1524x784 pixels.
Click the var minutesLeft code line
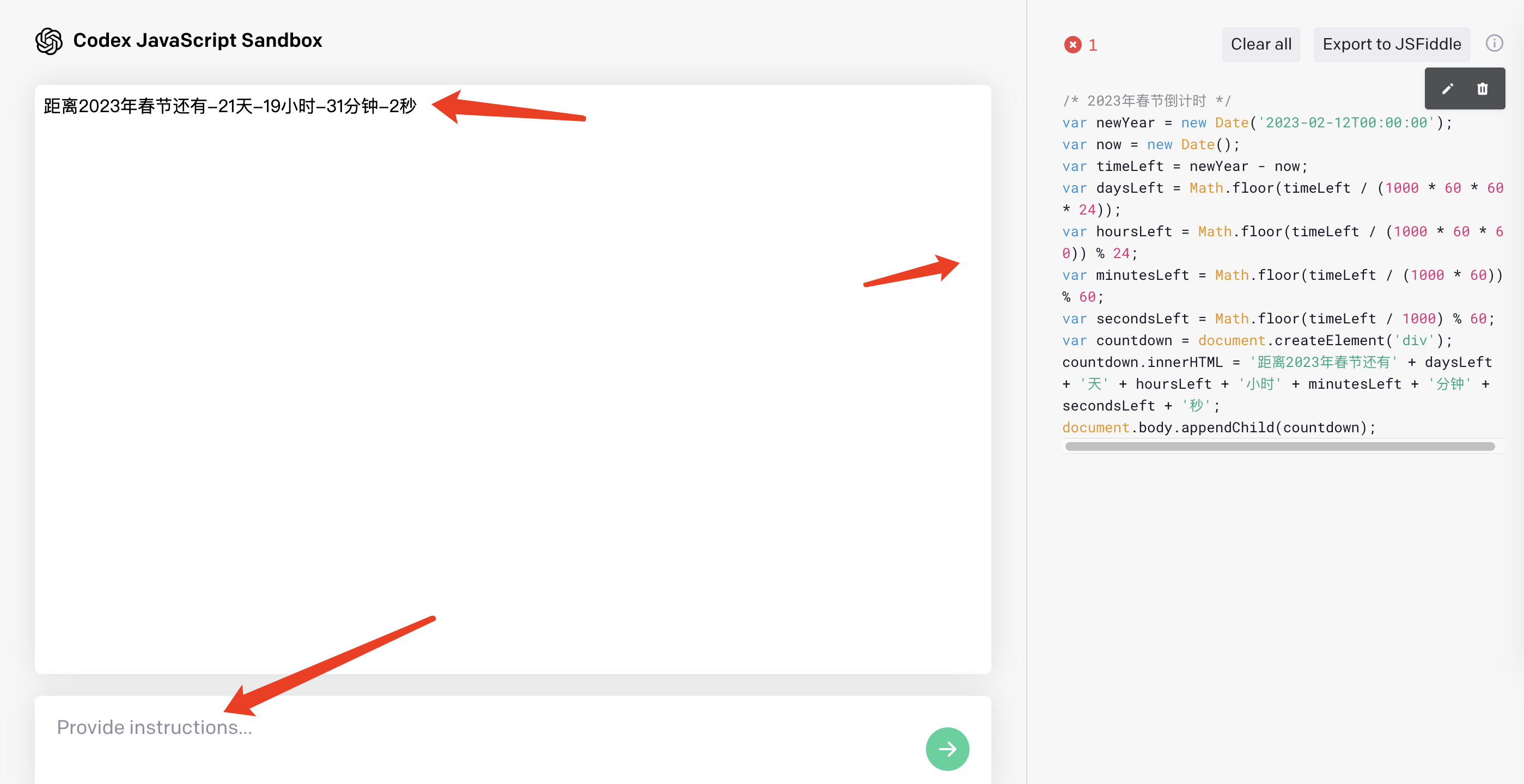click(x=1283, y=286)
